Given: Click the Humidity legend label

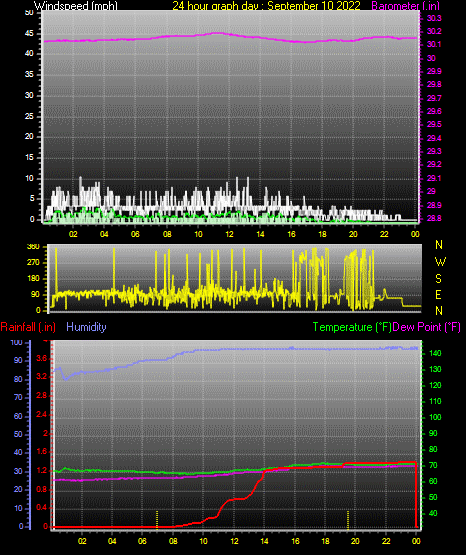Looking at the screenshot, I should 86,327.
